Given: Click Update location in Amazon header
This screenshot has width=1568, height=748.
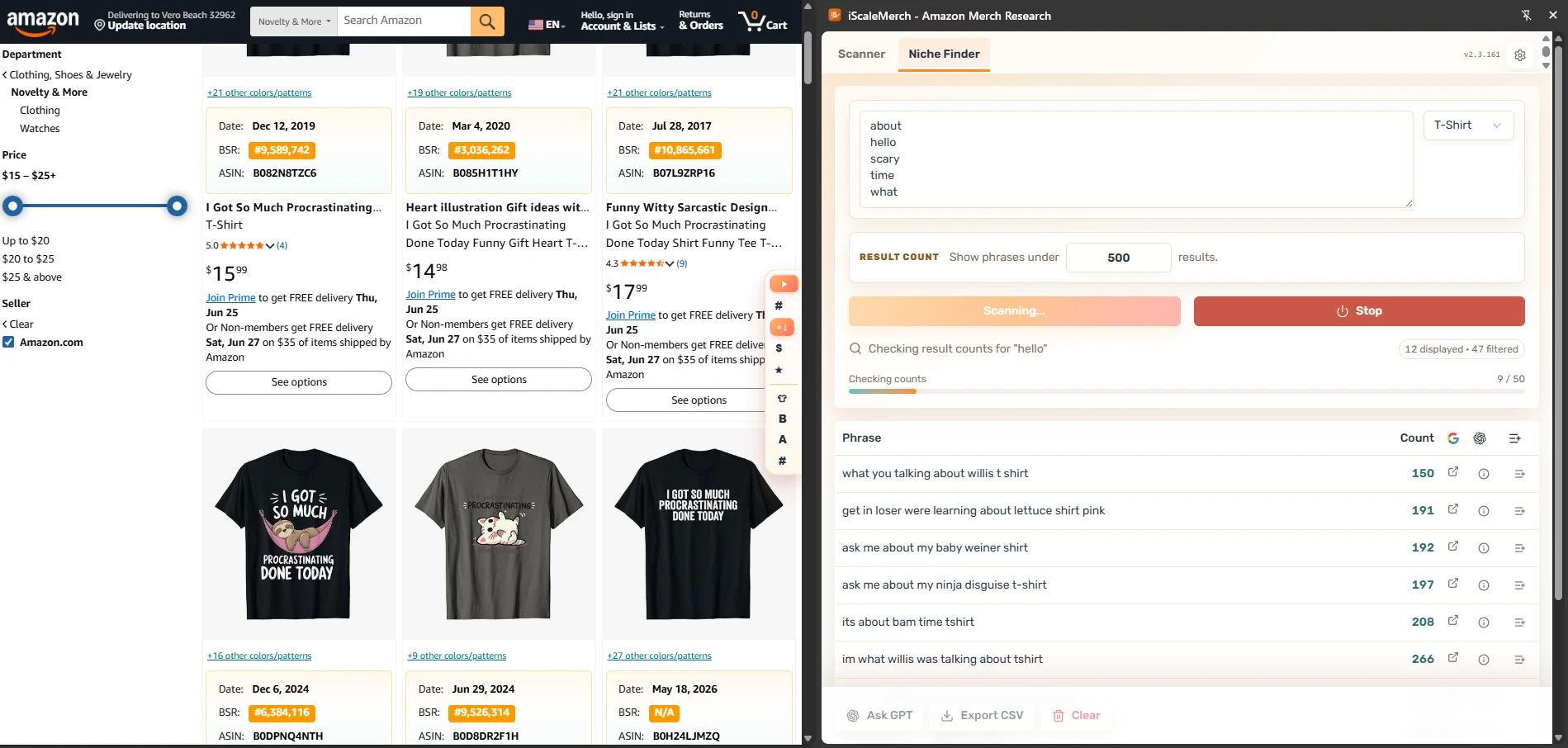Looking at the screenshot, I should pos(146,26).
